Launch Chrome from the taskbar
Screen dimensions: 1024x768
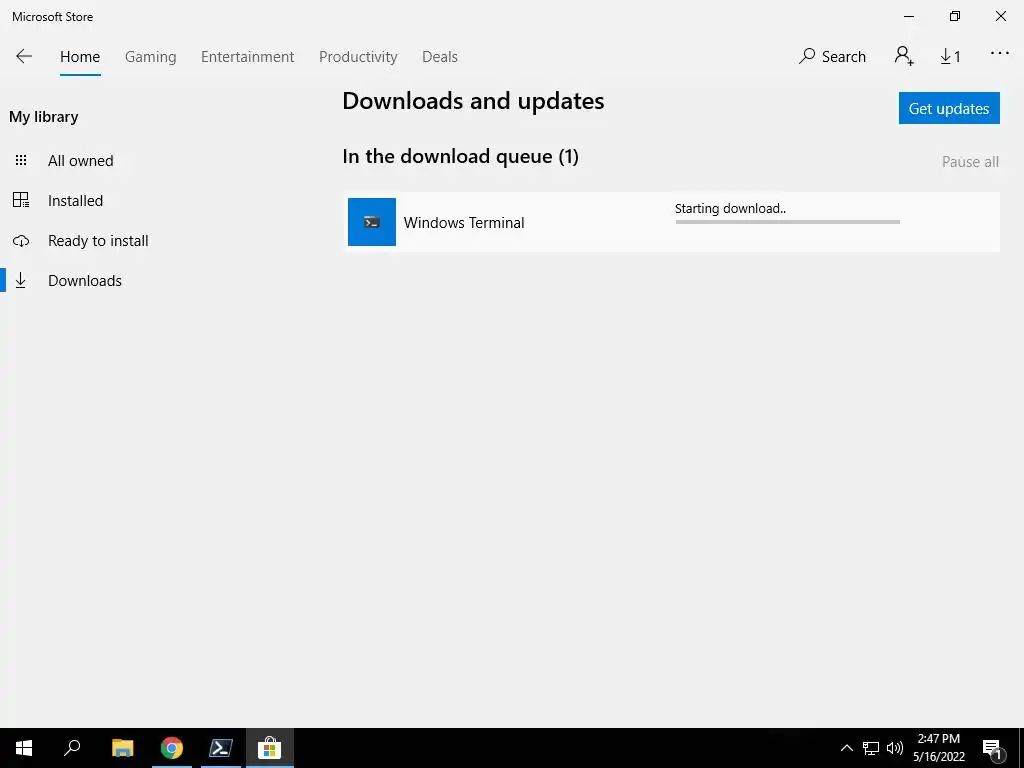point(172,748)
